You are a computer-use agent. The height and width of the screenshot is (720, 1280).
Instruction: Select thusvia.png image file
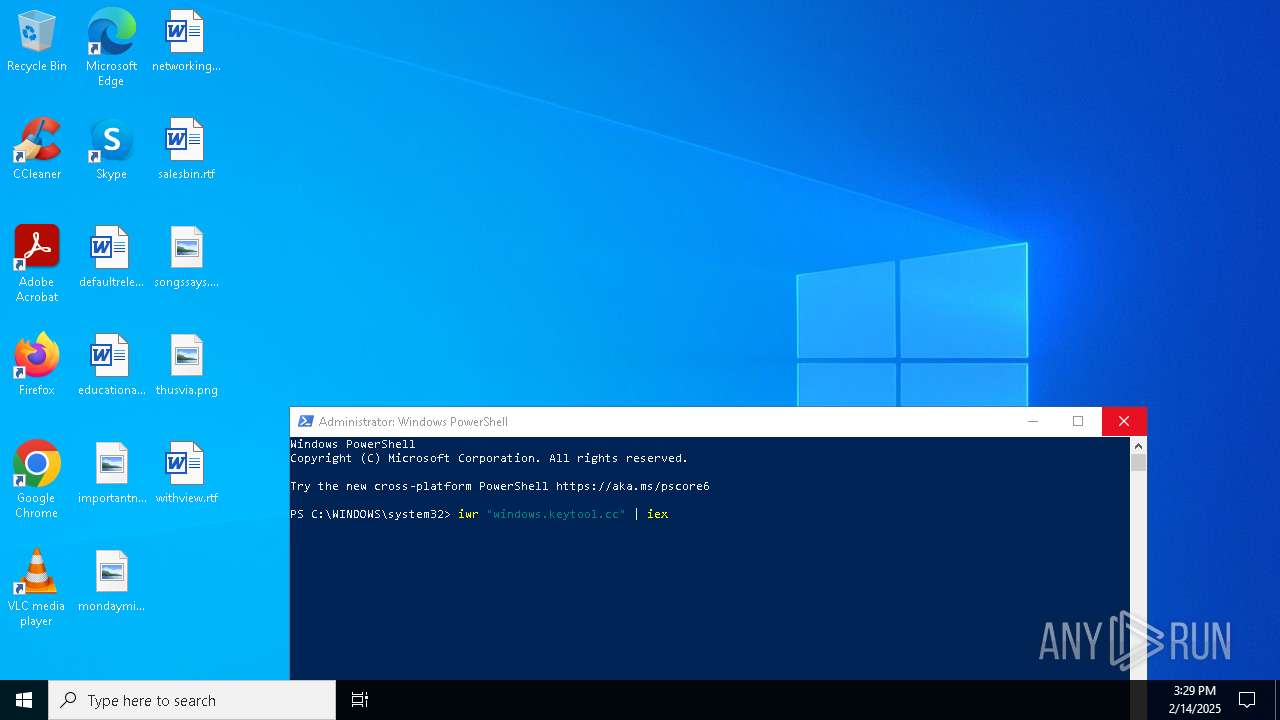(186, 366)
